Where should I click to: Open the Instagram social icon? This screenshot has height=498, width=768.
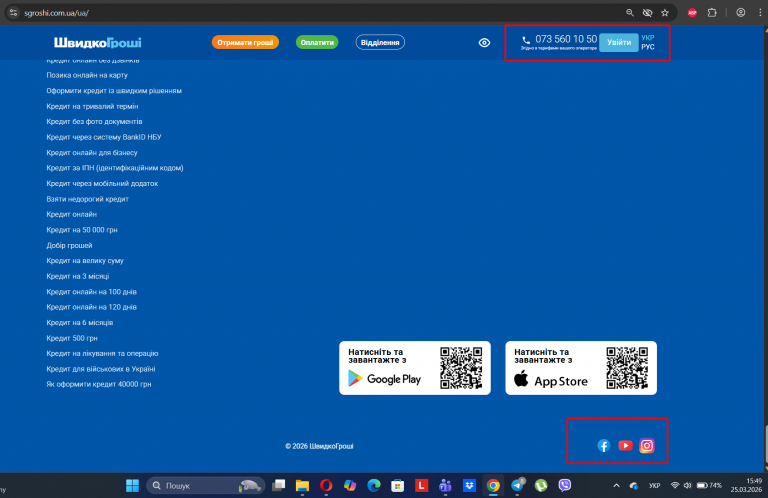pos(647,446)
